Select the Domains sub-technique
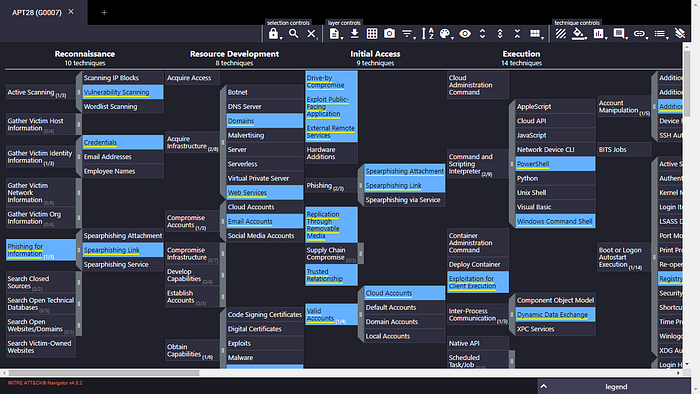This screenshot has width=700, height=394. [265, 121]
